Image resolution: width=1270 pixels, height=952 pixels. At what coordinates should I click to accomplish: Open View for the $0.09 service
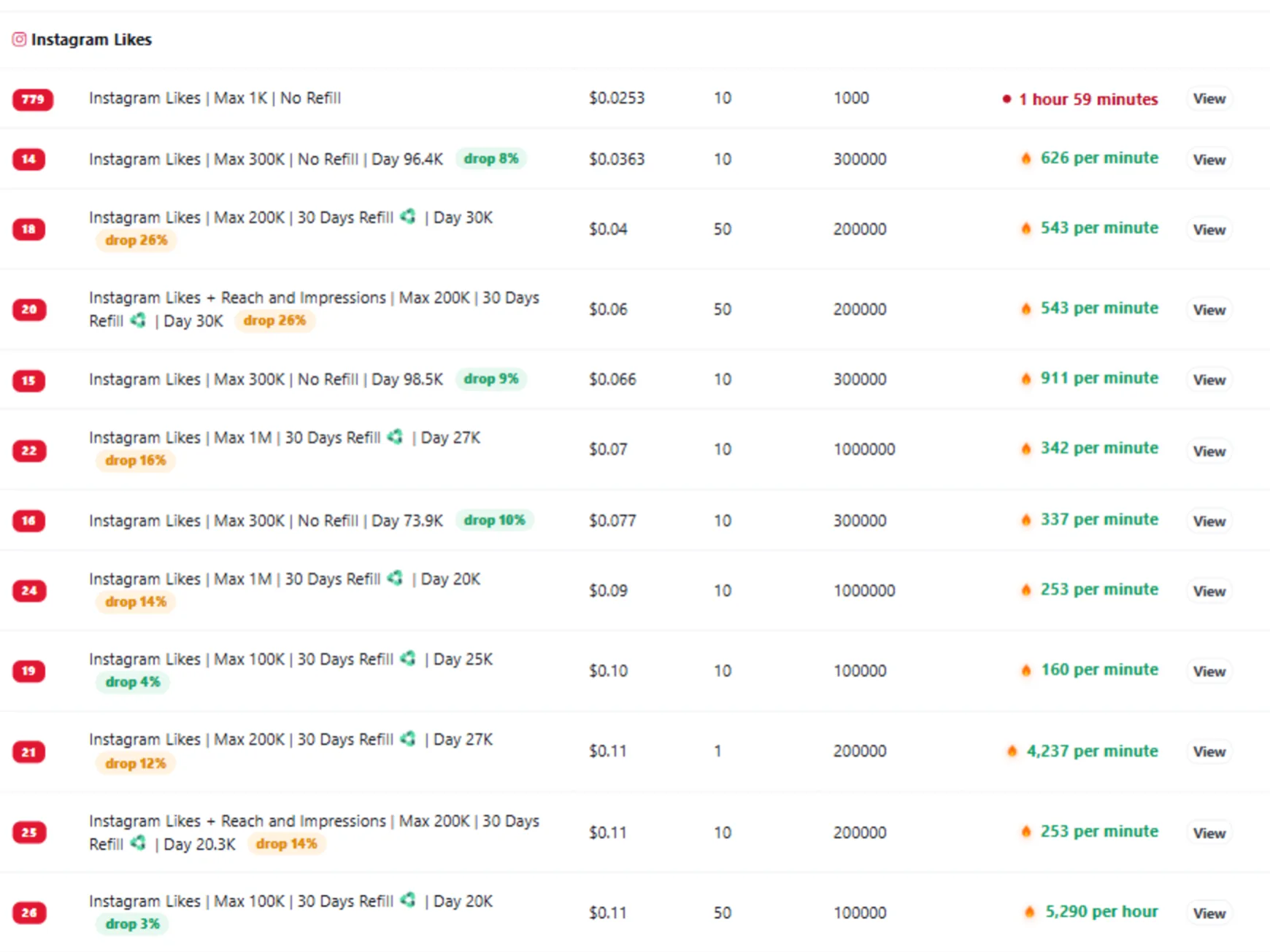click(1209, 592)
